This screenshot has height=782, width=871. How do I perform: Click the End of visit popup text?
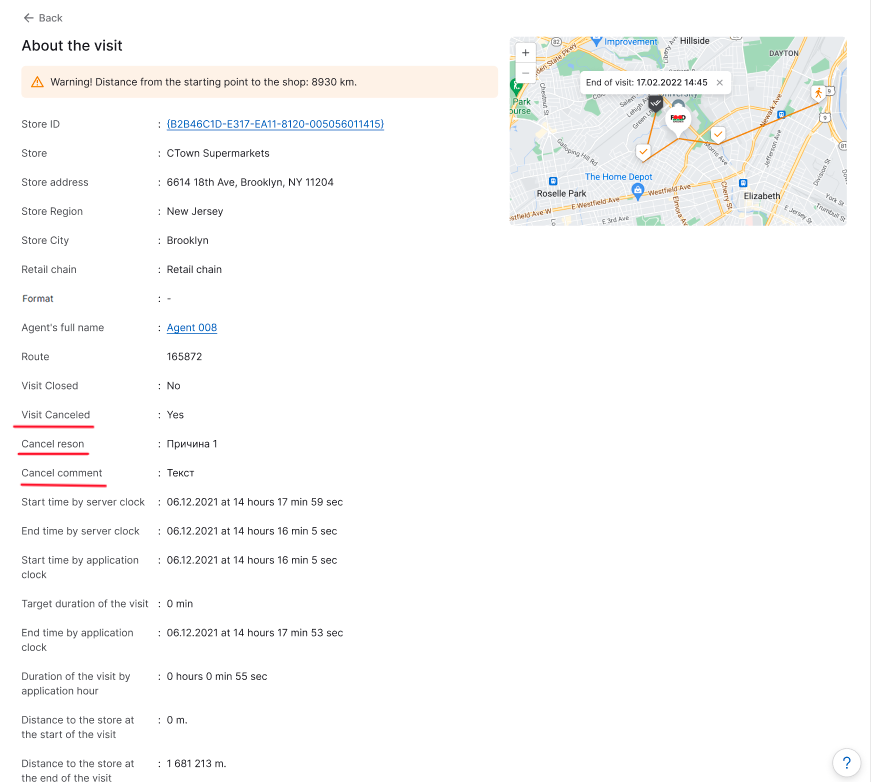coord(646,83)
